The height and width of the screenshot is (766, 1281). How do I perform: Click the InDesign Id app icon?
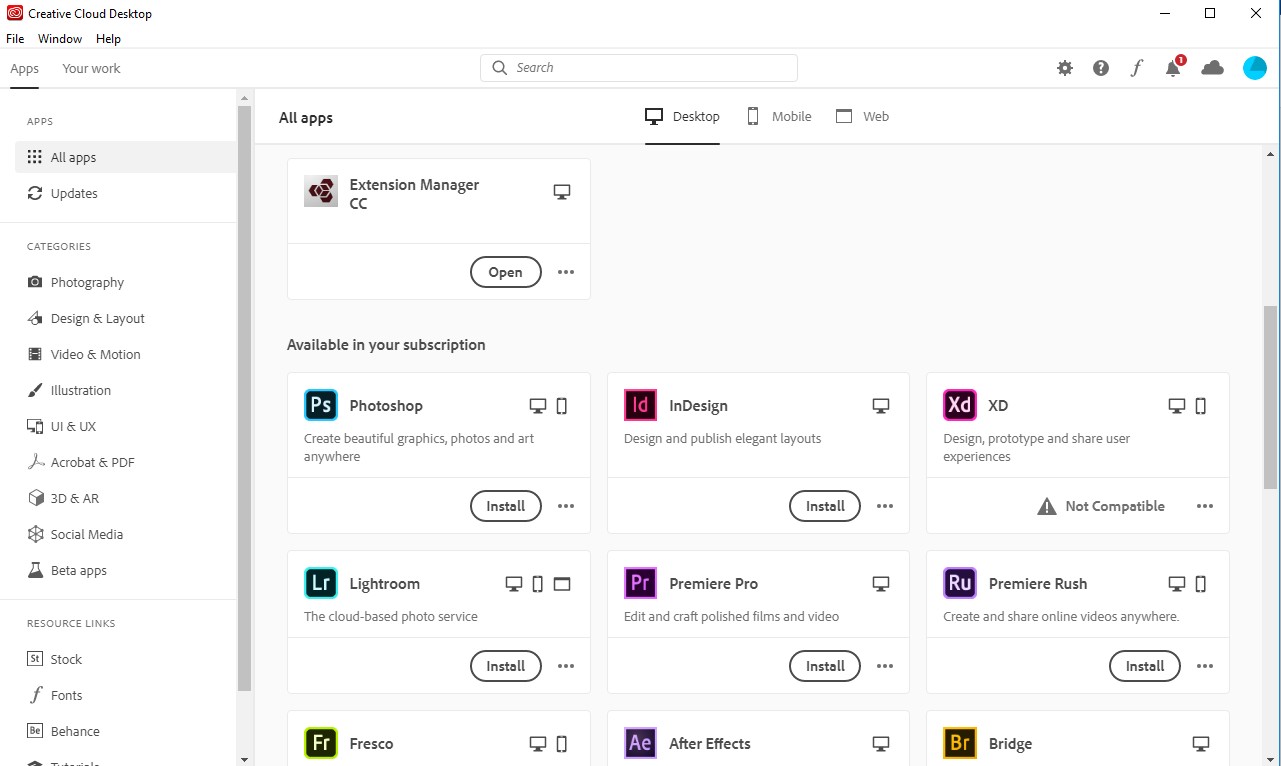(641, 405)
